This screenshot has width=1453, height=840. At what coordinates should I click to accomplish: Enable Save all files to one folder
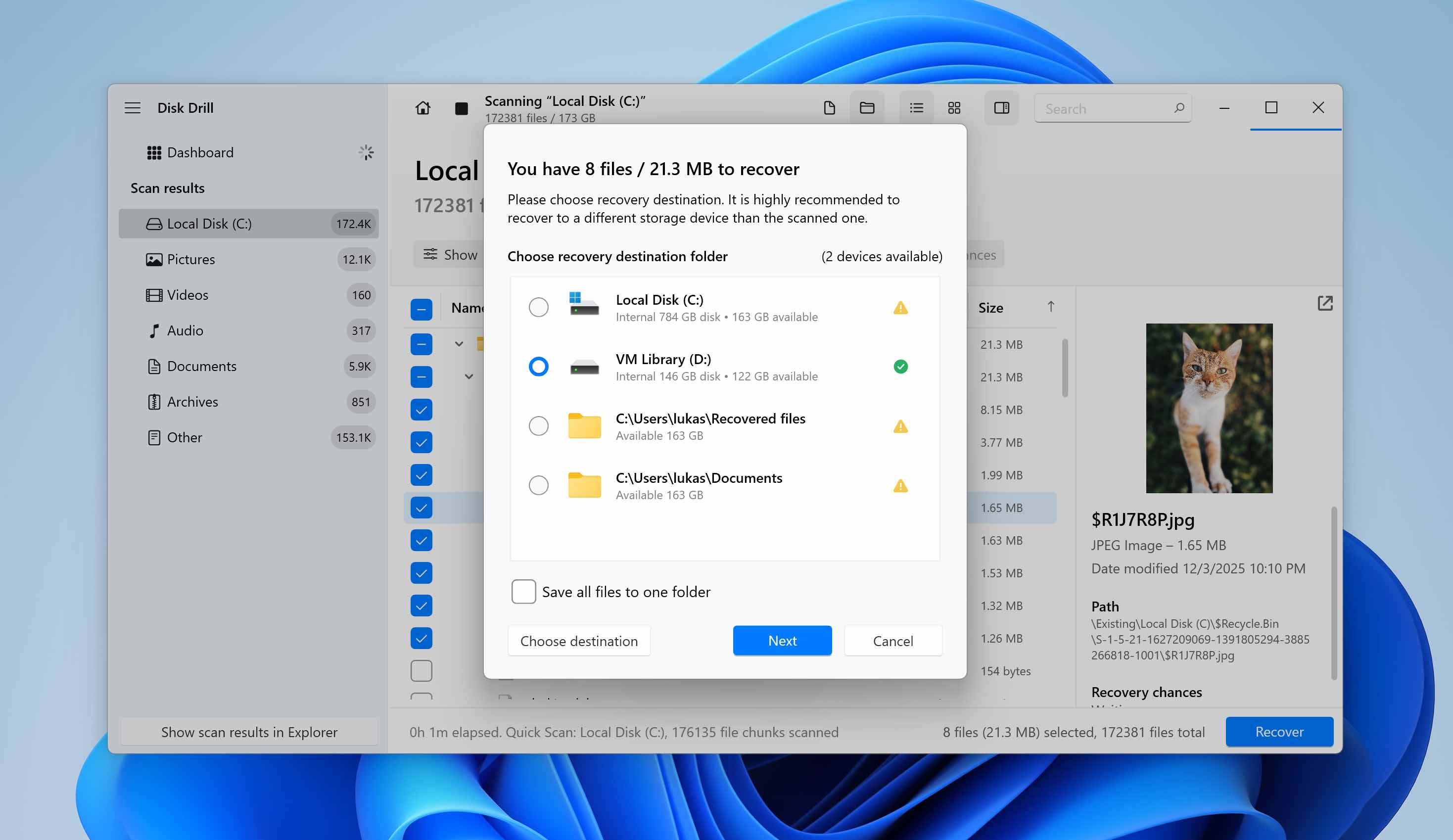click(523, 592)
